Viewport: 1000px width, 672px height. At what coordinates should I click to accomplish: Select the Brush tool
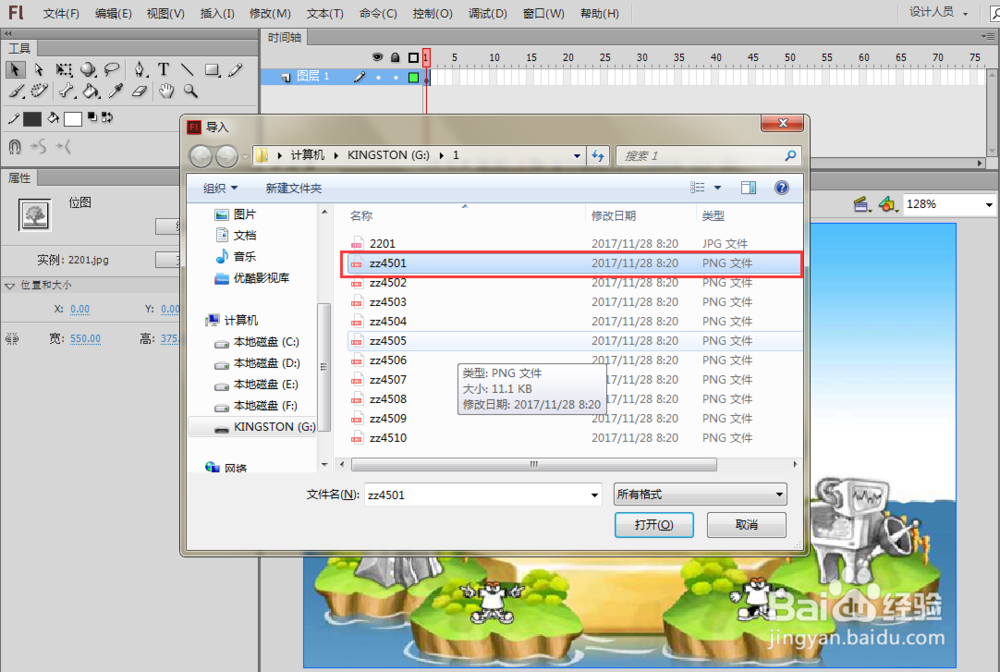point(17,91)
